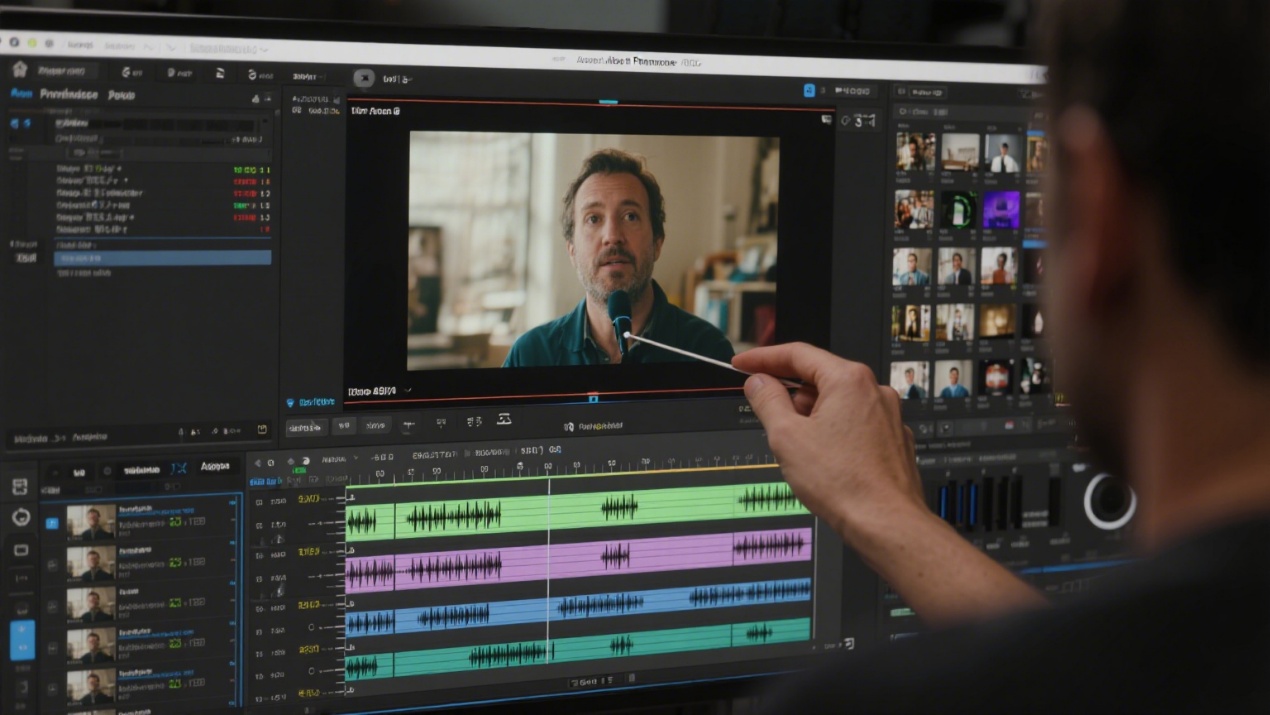Click the speech bubble icon at viewer's top-right corner
The height and width of the screenshot is (715, 1270).
pyautogui.click(x=826, y=119)
